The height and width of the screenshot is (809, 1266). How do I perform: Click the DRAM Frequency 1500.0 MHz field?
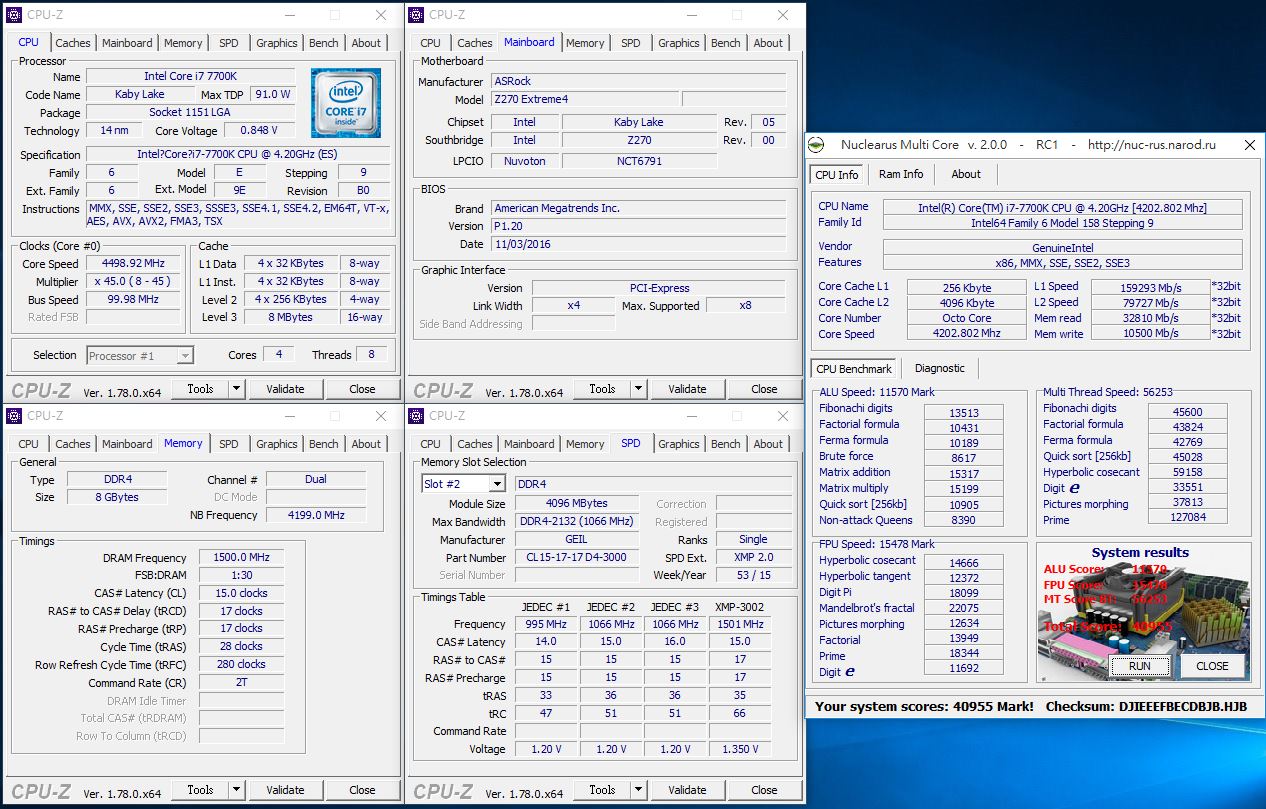tap(240, 558)
